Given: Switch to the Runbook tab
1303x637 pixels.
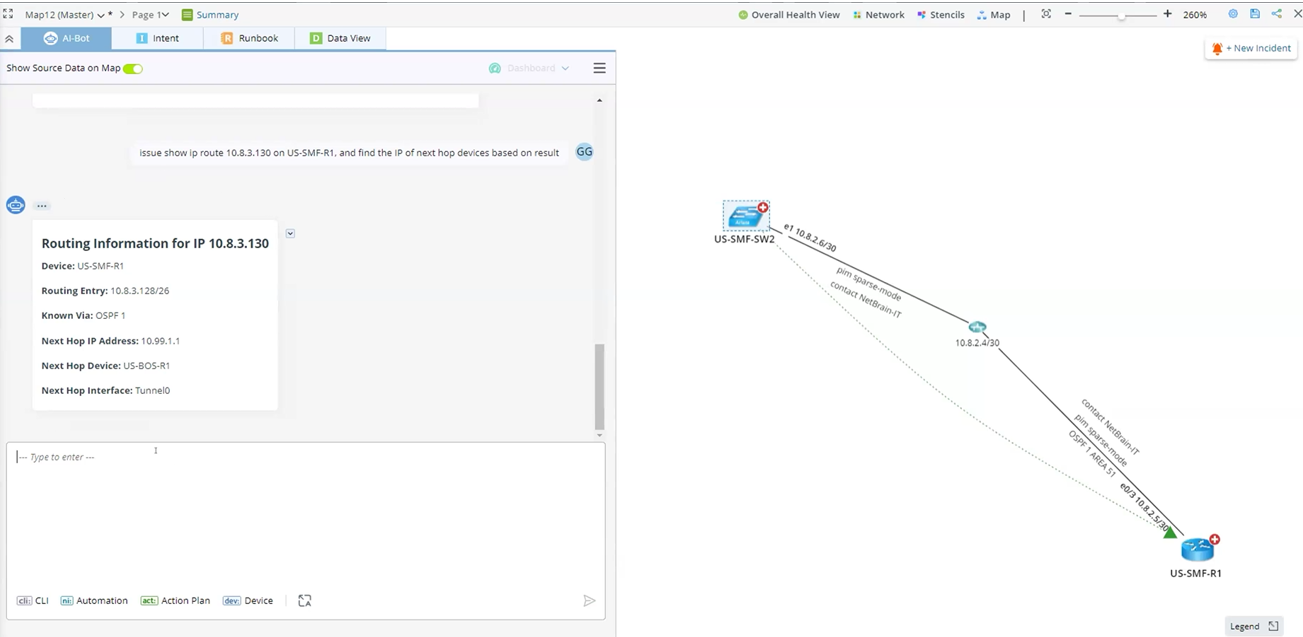Looking at the screenshot, I should tap(249, 38).
